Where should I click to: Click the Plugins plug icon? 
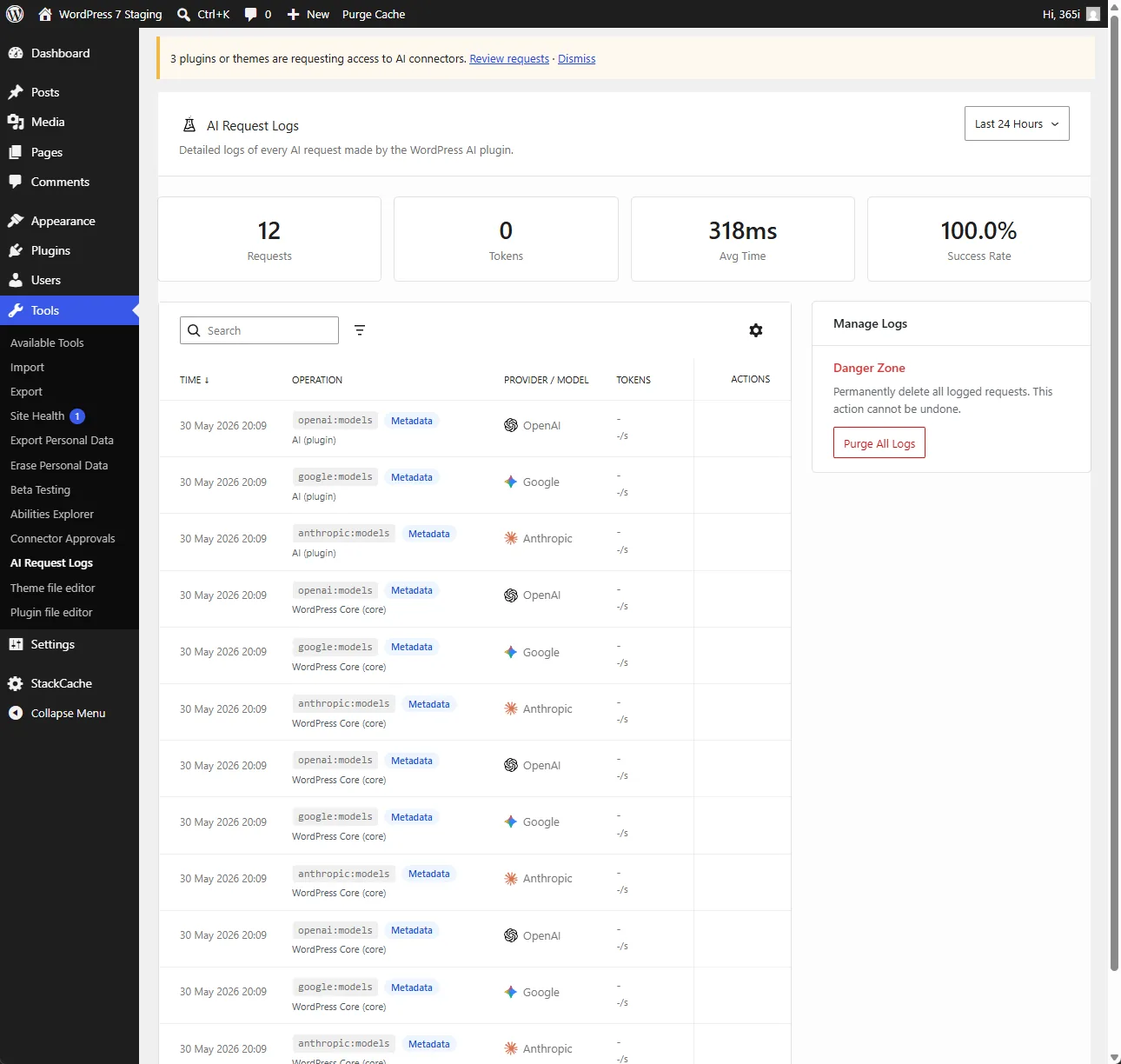coord(16,250)
